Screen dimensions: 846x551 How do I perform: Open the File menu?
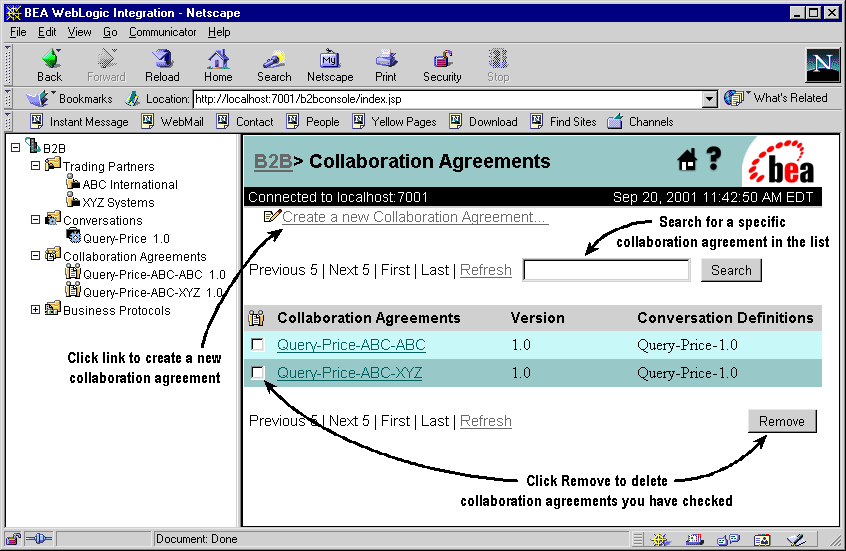pos(18,32)
